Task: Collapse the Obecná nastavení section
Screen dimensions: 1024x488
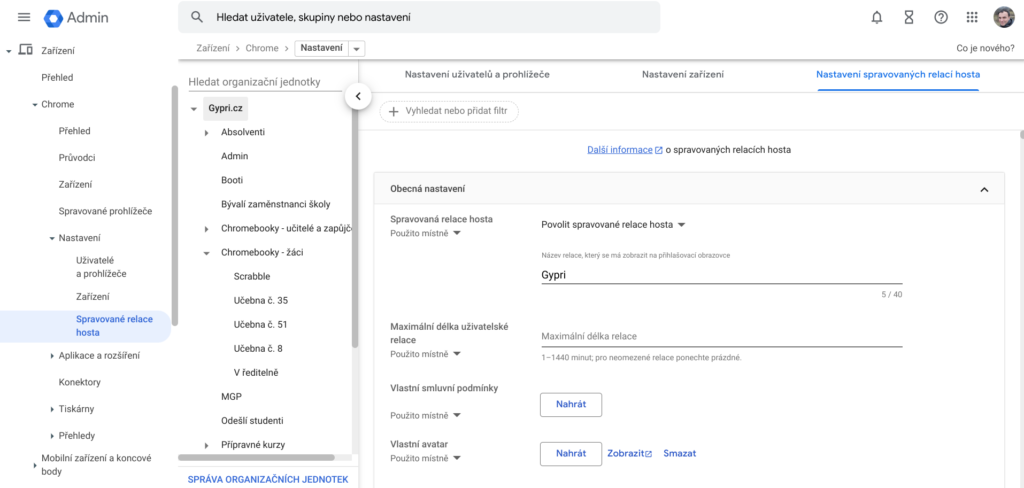Action: (984, 189)
